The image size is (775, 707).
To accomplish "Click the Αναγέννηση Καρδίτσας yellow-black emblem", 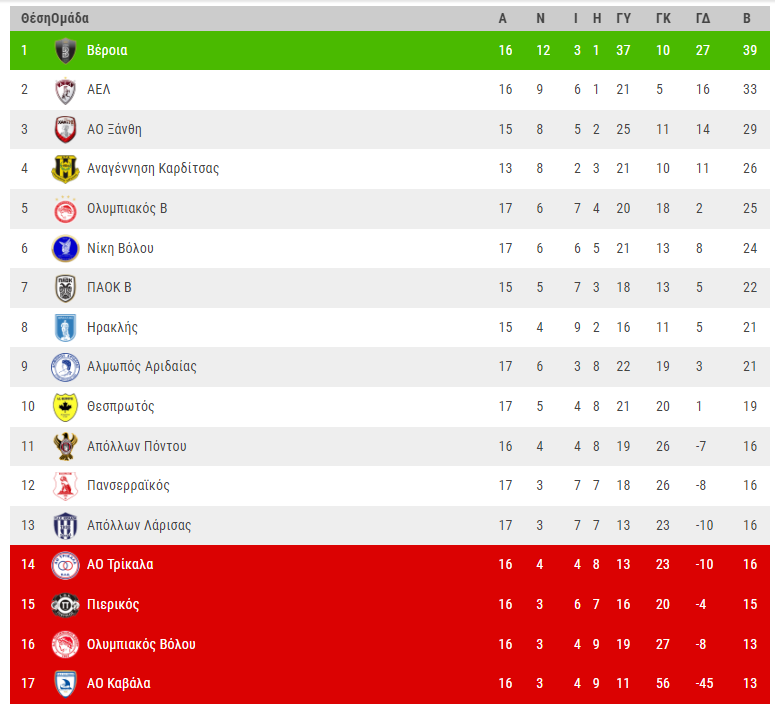I will point(65,169).
